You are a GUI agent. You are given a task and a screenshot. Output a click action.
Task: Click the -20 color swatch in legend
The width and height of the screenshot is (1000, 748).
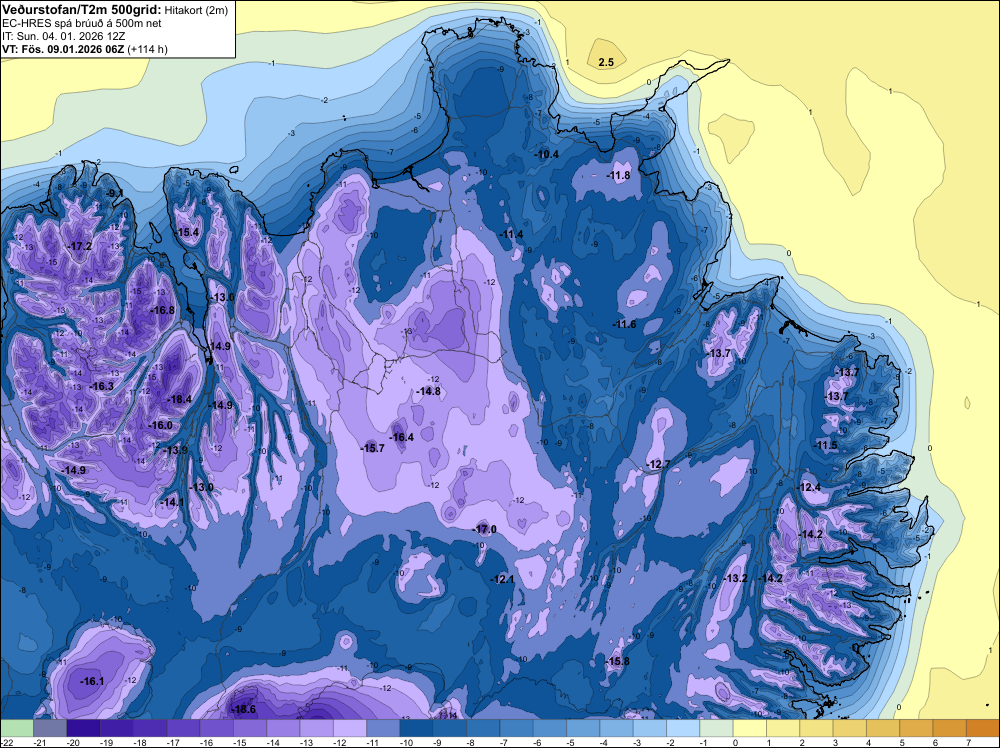point(83,728)
